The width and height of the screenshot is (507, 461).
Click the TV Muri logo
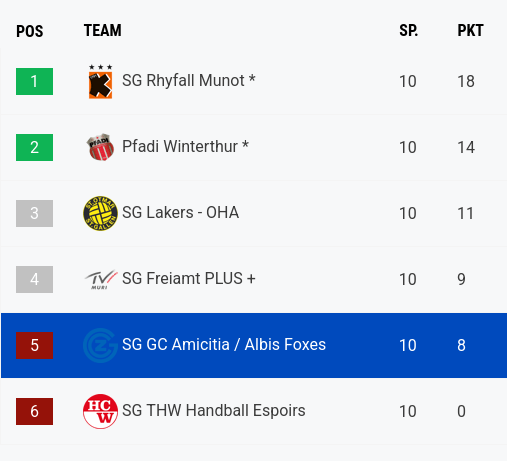pos(100,279)
